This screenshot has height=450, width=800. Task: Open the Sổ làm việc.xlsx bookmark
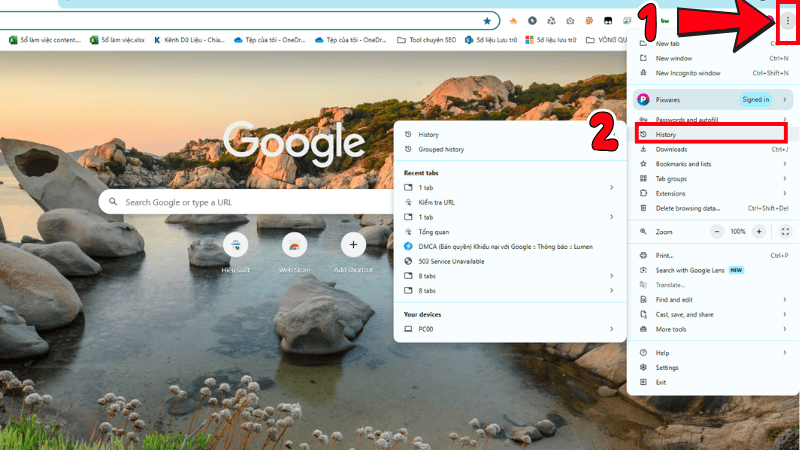[118, 40]
